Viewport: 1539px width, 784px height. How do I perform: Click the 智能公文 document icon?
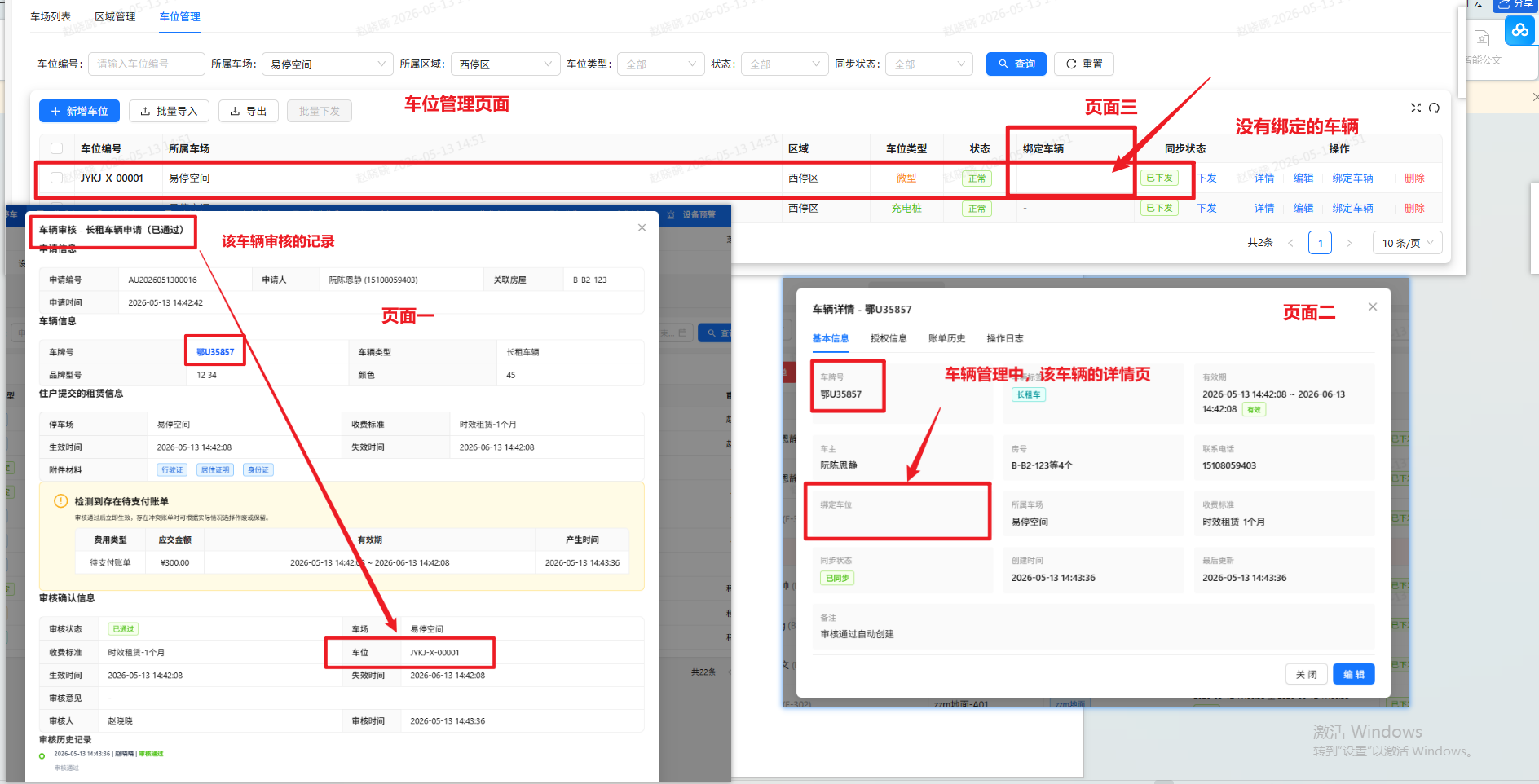(1482, 38)
